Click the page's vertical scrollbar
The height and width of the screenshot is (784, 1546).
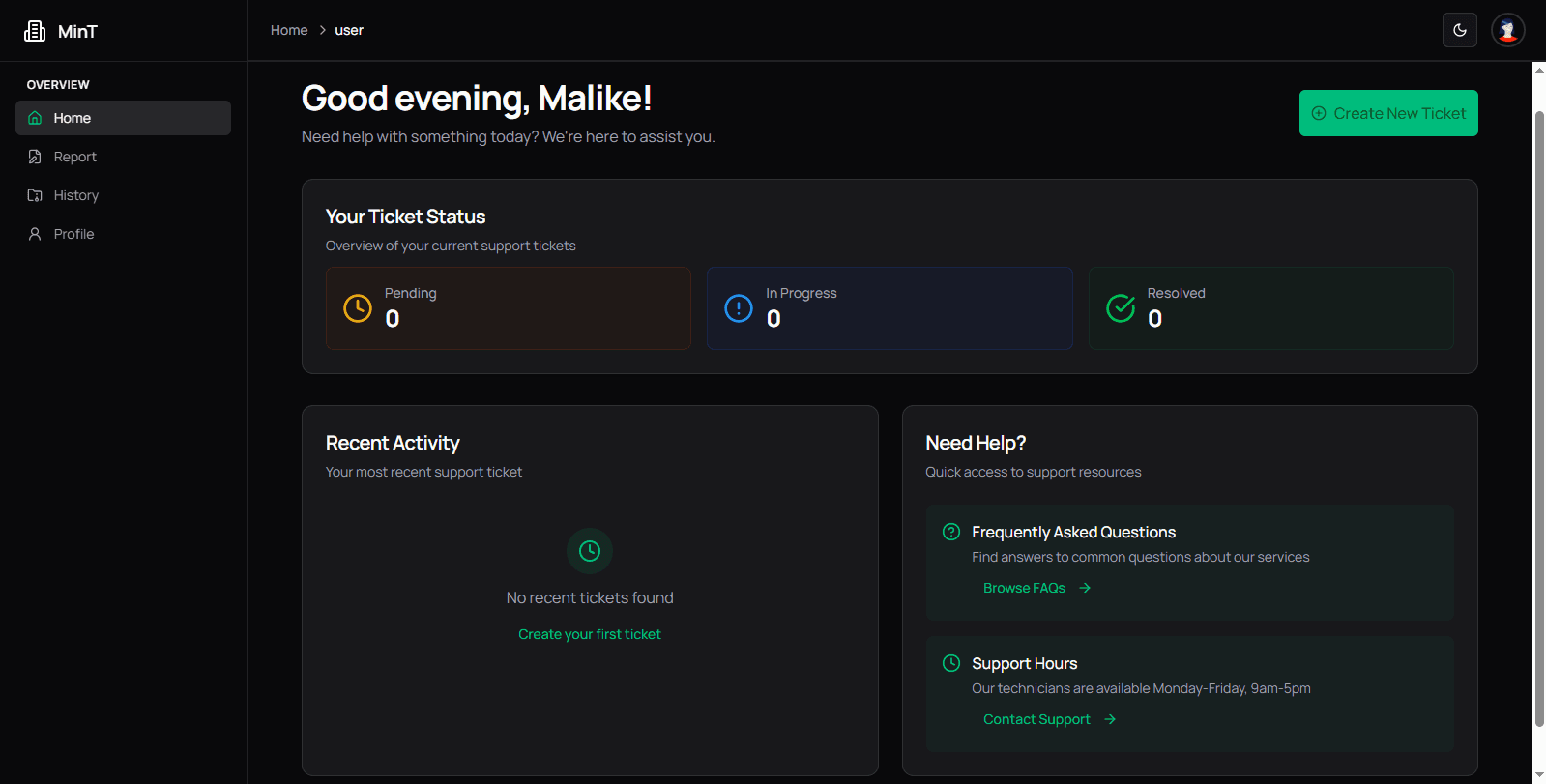pos(1538,416)
